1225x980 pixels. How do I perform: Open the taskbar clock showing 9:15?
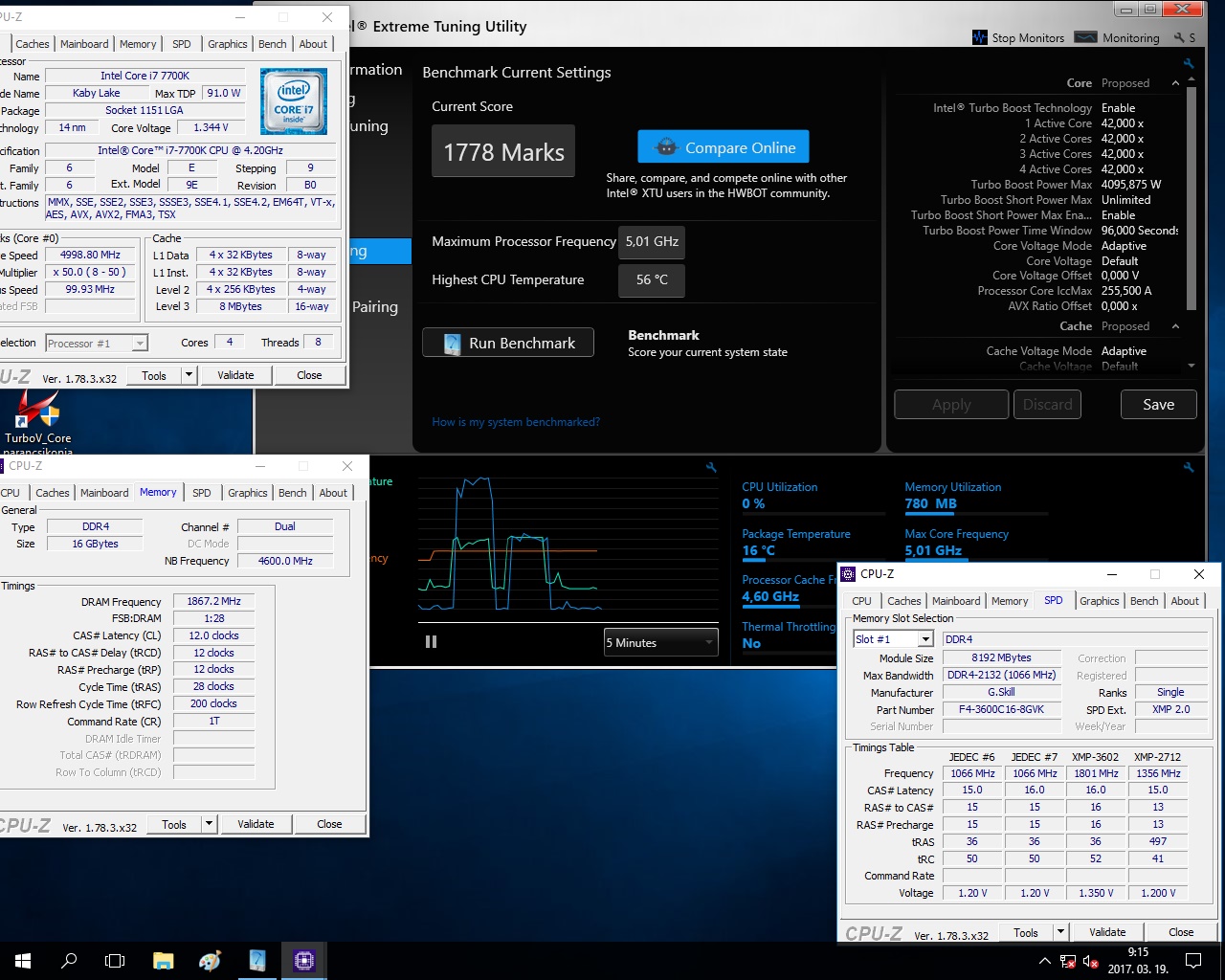tap(1139, 960)
